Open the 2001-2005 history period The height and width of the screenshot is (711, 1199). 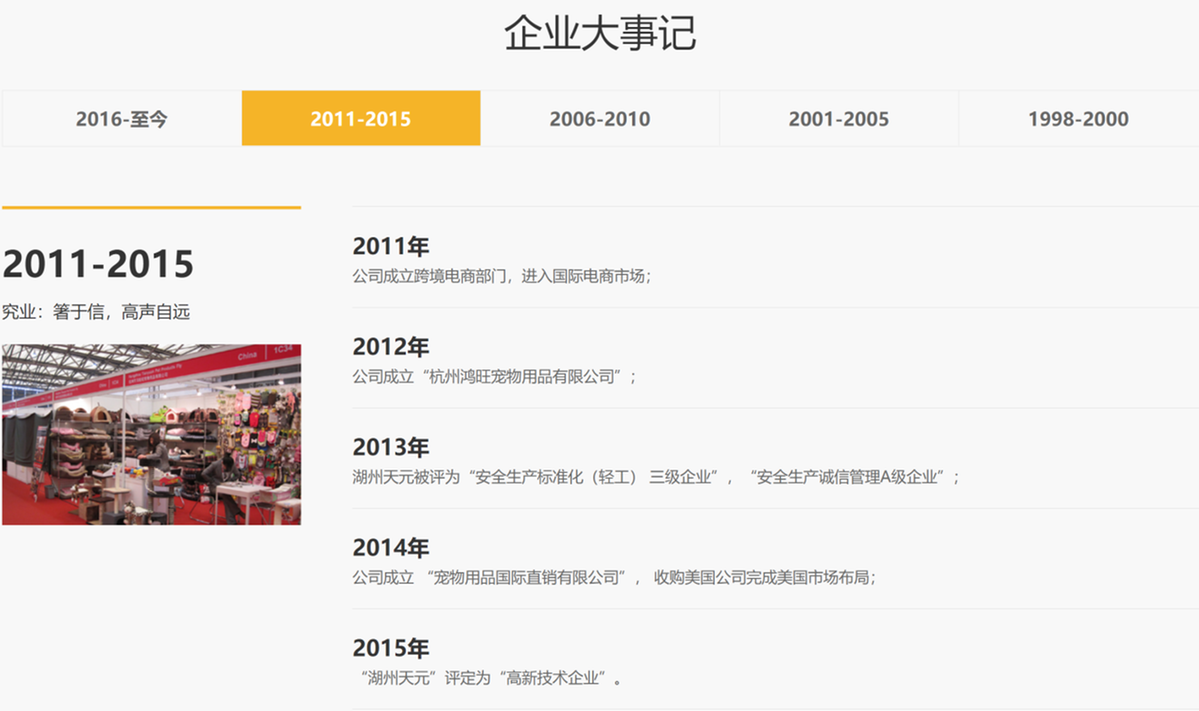coord(839,118)
